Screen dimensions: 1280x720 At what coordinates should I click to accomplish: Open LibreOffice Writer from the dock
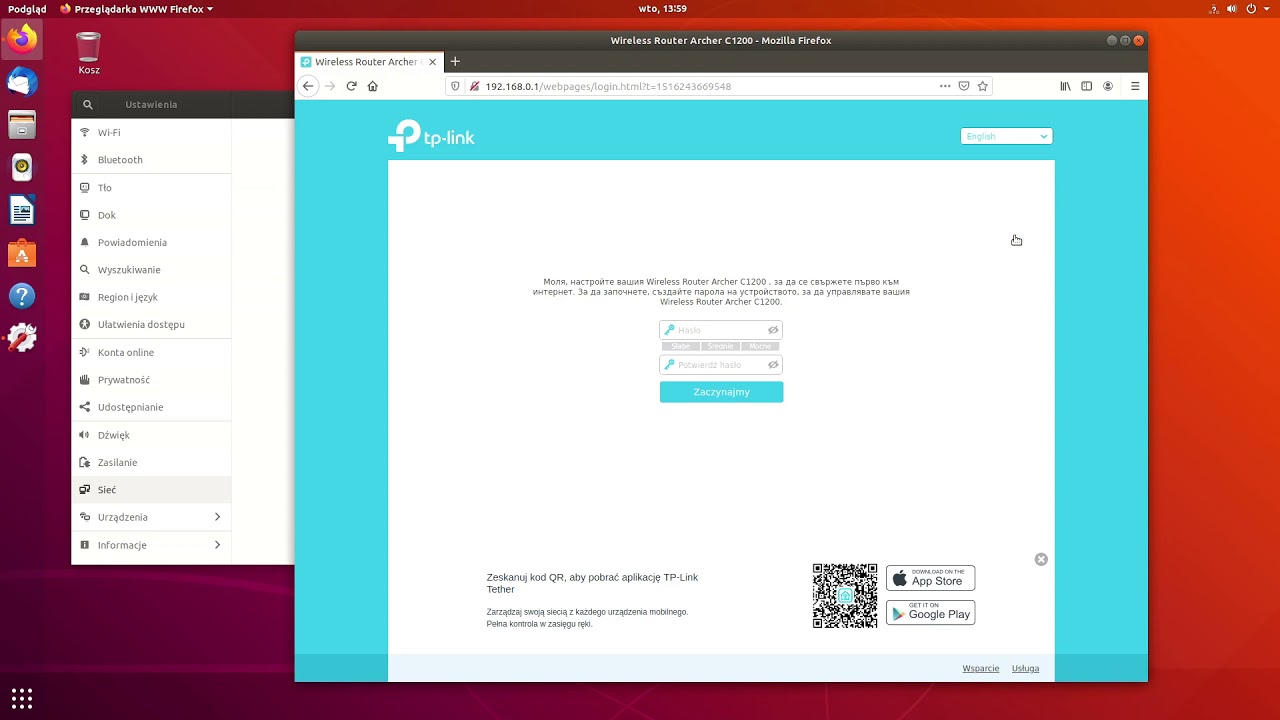point(22,211)
